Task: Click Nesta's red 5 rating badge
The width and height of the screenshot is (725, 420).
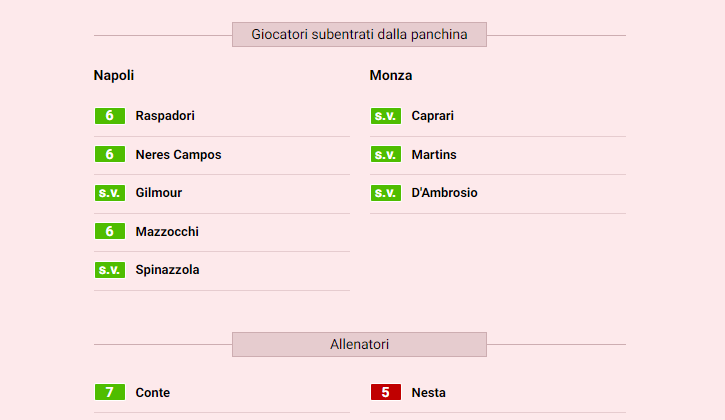Action: [385, 393]
